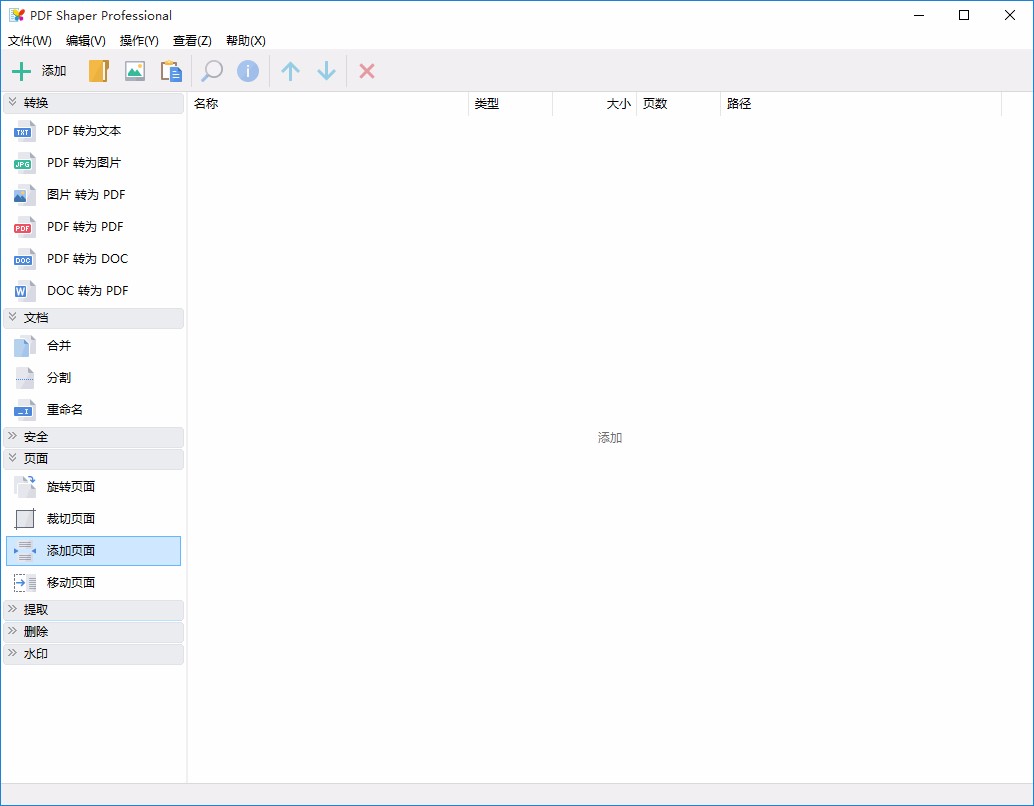This screenshot has width=1034, height=806.
Task: Click the blue info icon in toolbar
Action: [247, 70]
